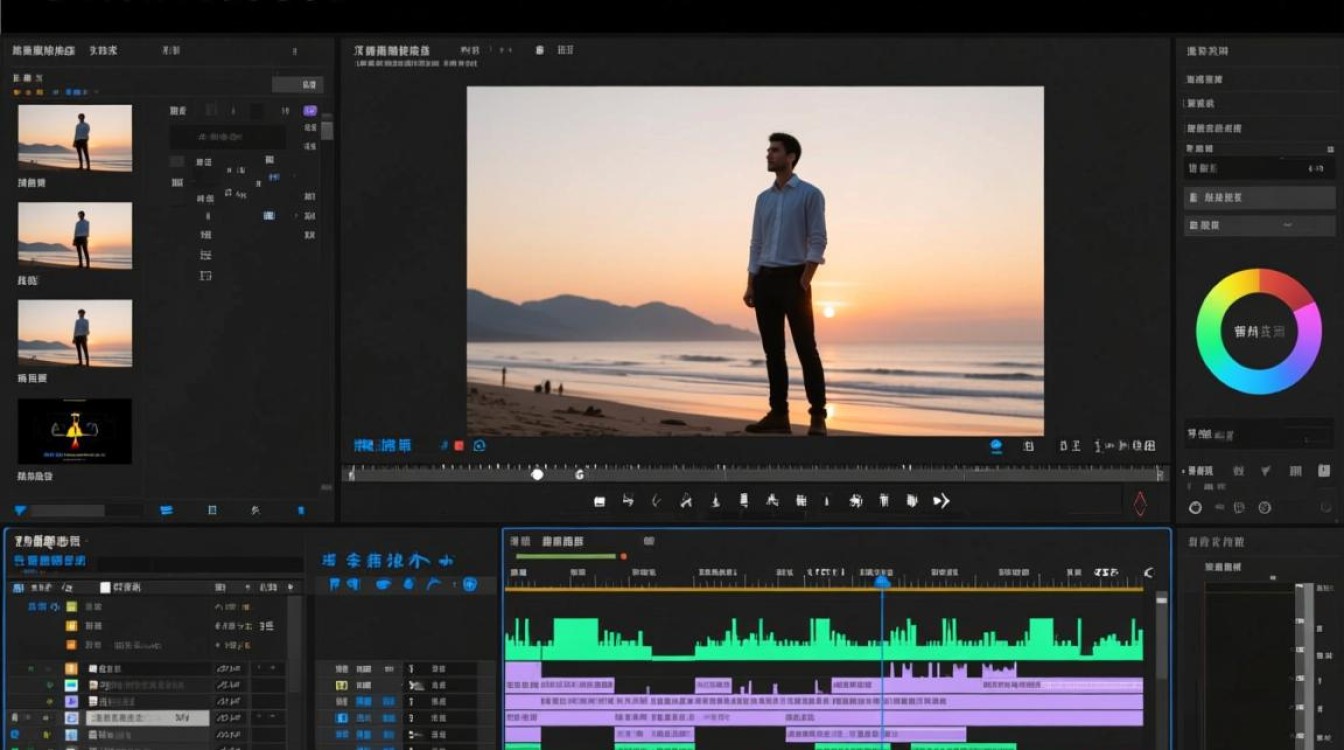The width and height of the screenshot is (1344, 750).
Task: Click the skip-forward arrow in the transport bar
Action: coord(941,501)
